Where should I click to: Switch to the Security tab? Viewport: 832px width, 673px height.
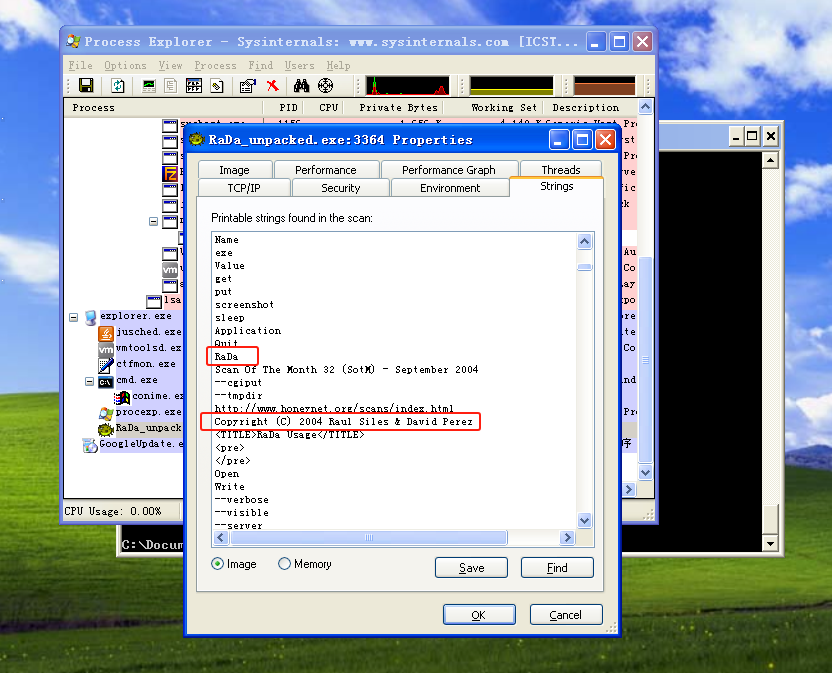pyautogui.click(x=341, y=188)
